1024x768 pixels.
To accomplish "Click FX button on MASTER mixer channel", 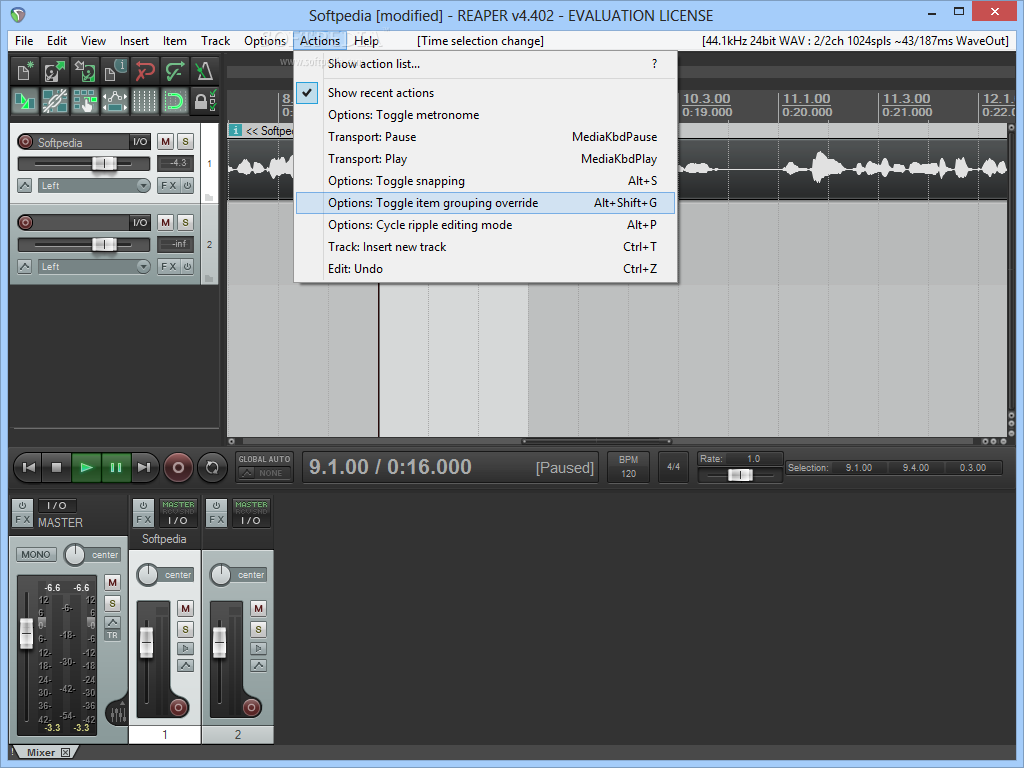I will click(x=22, y=520).
